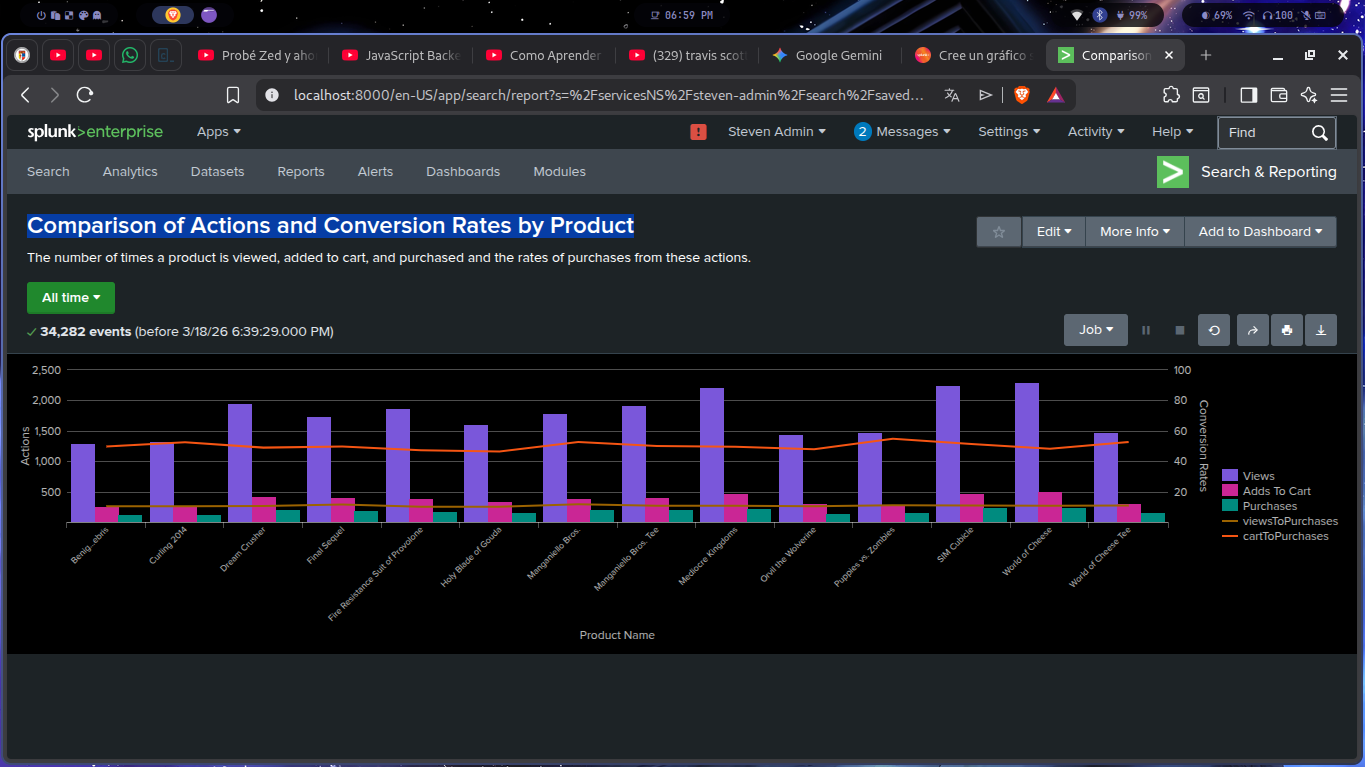Reload the search results
The width and height of the screenshot is (1365, 767).
pos(1213,329)
